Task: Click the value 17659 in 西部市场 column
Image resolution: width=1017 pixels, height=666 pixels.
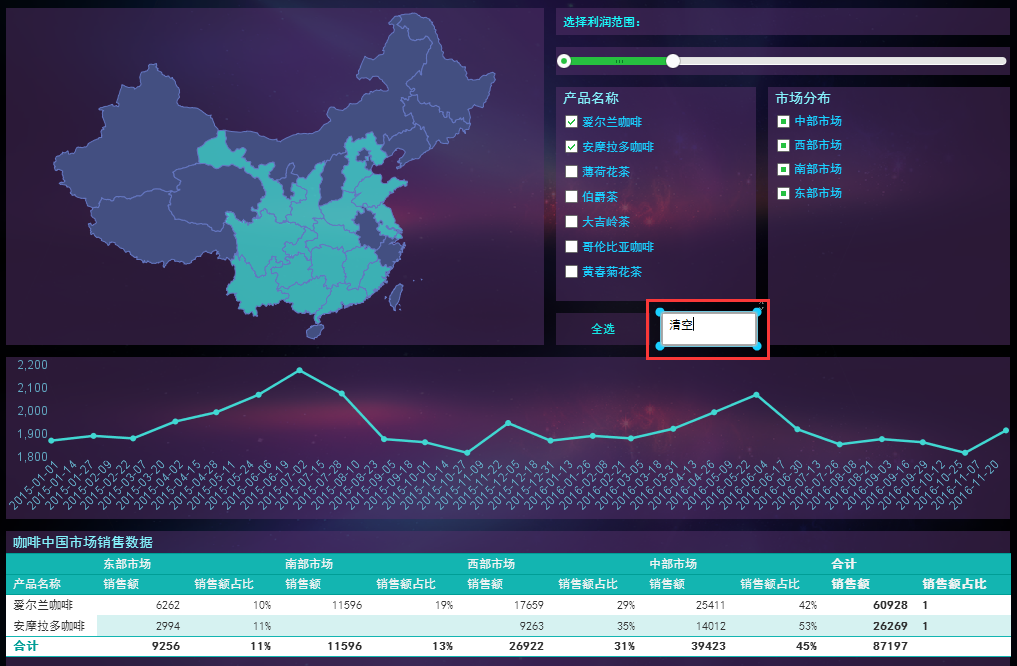Action: pyautogui.click(x=529, y=605)
